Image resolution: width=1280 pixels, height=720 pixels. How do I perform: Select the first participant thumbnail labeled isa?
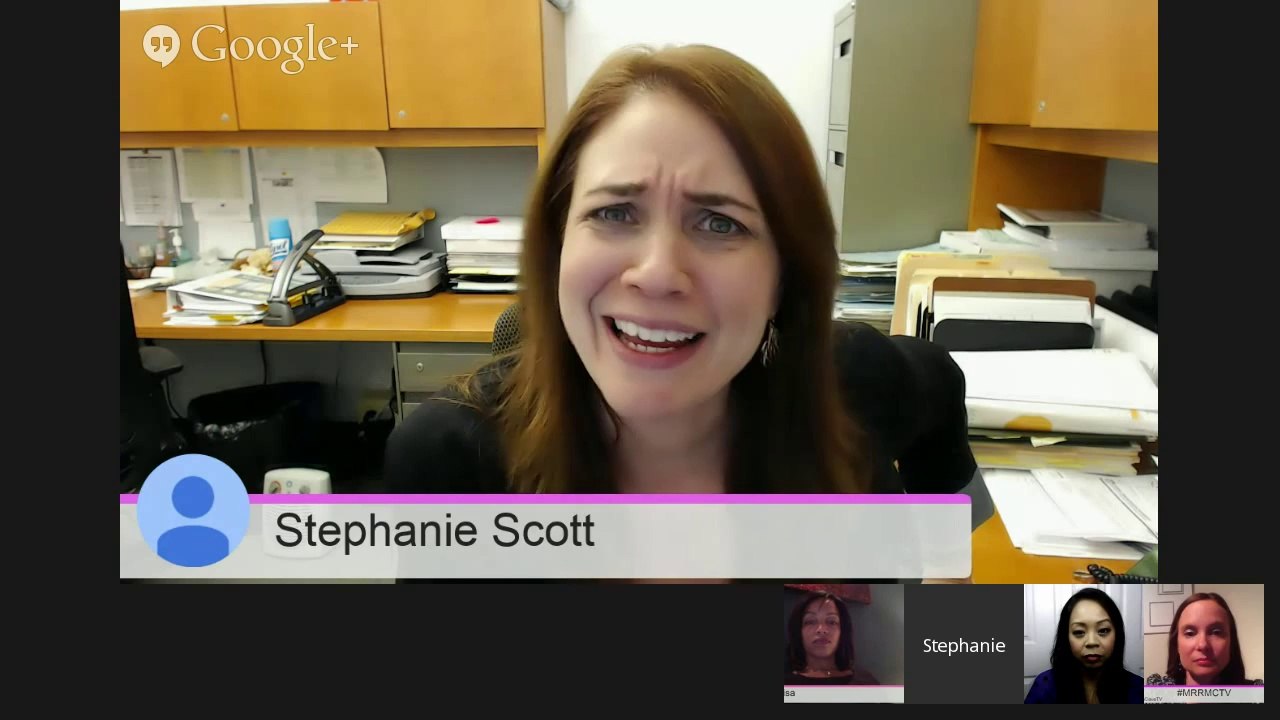[843, 644]
